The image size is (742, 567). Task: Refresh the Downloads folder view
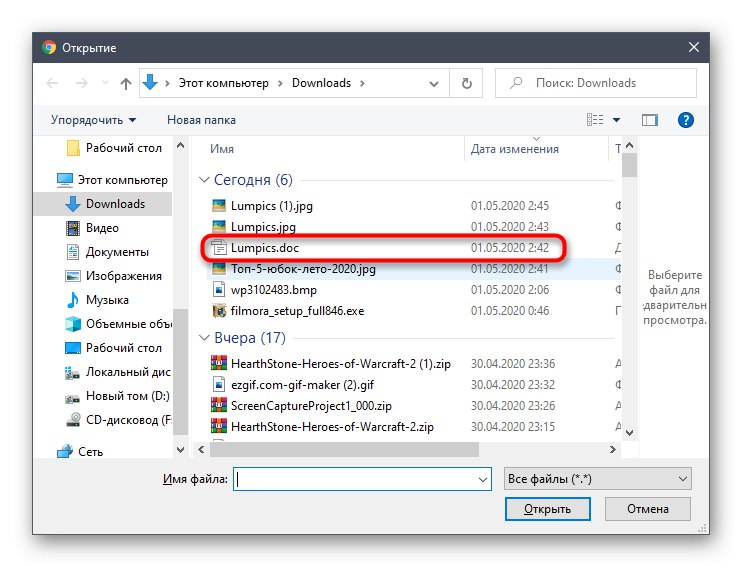pyautogui.click(x=467, y=83)
